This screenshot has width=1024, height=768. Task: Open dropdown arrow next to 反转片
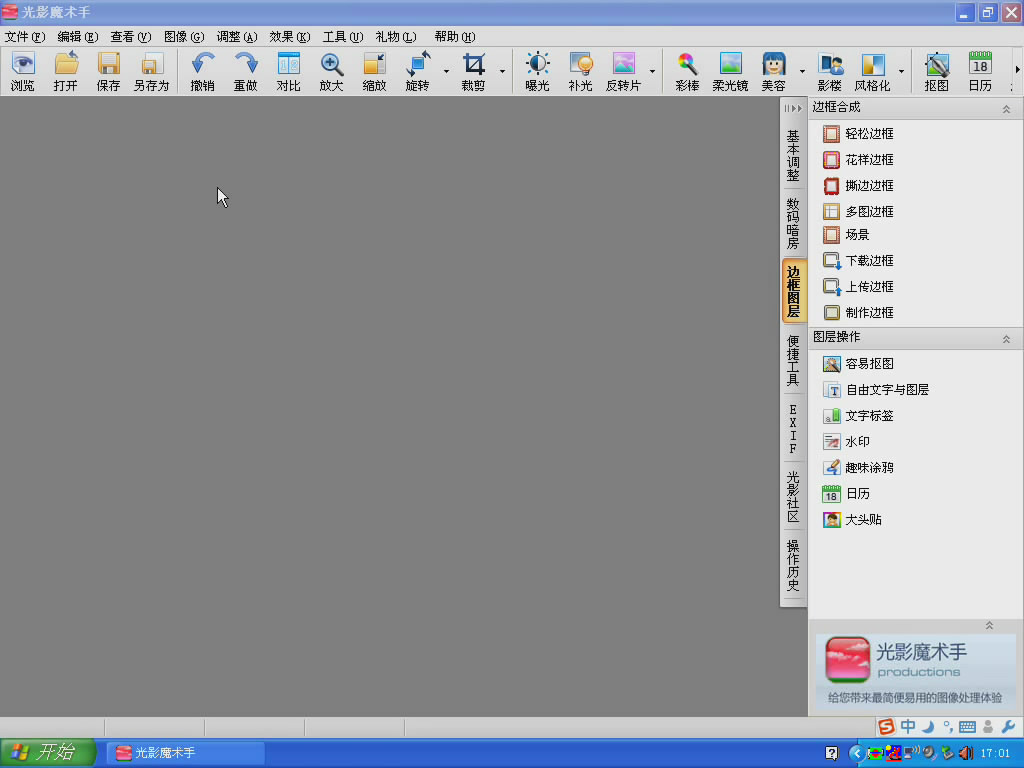coord(652,71)
